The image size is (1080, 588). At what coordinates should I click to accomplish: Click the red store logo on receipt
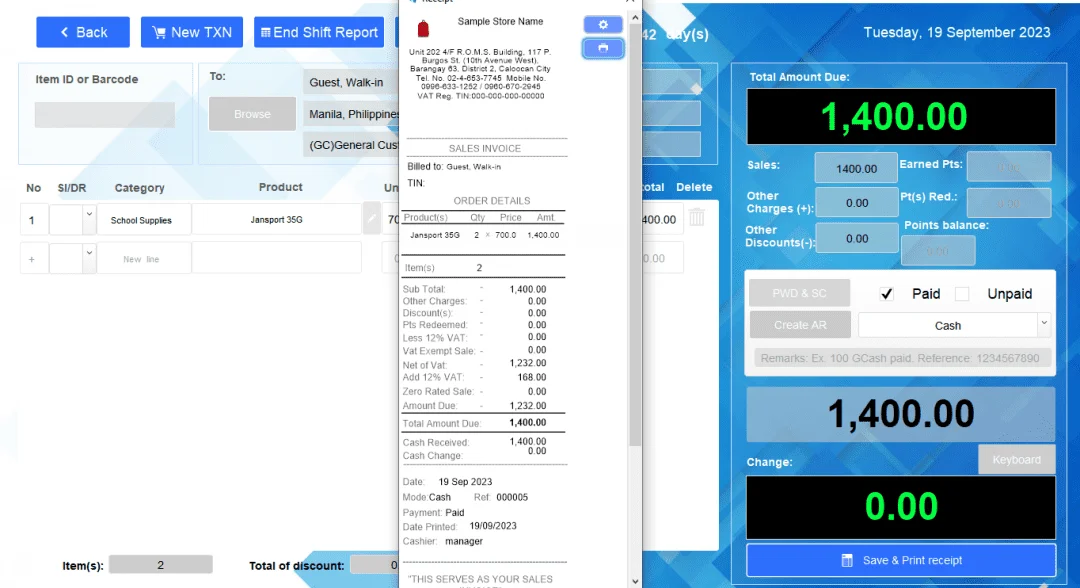click(423, 29)
